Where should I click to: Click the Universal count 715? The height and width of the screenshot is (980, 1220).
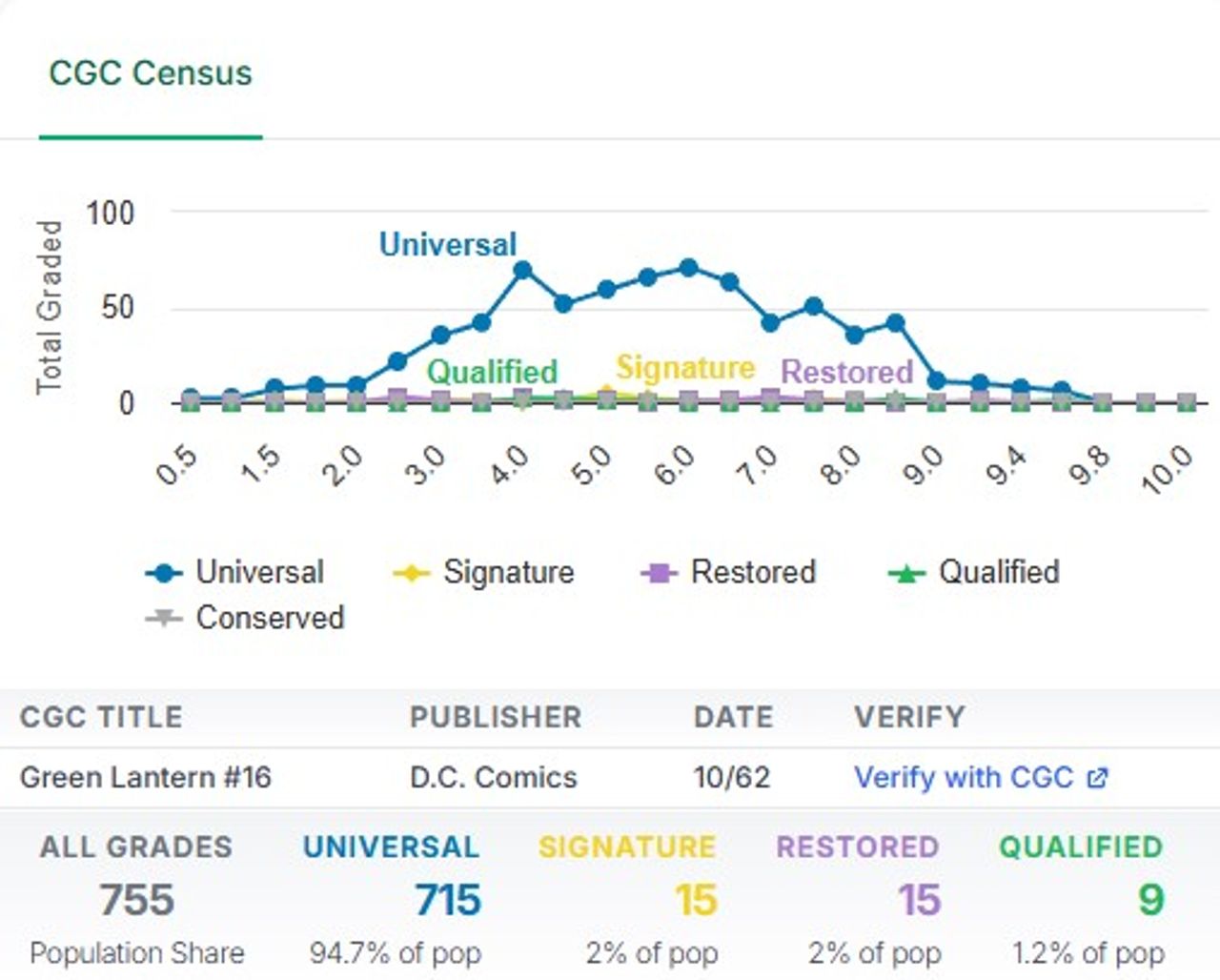447,900
